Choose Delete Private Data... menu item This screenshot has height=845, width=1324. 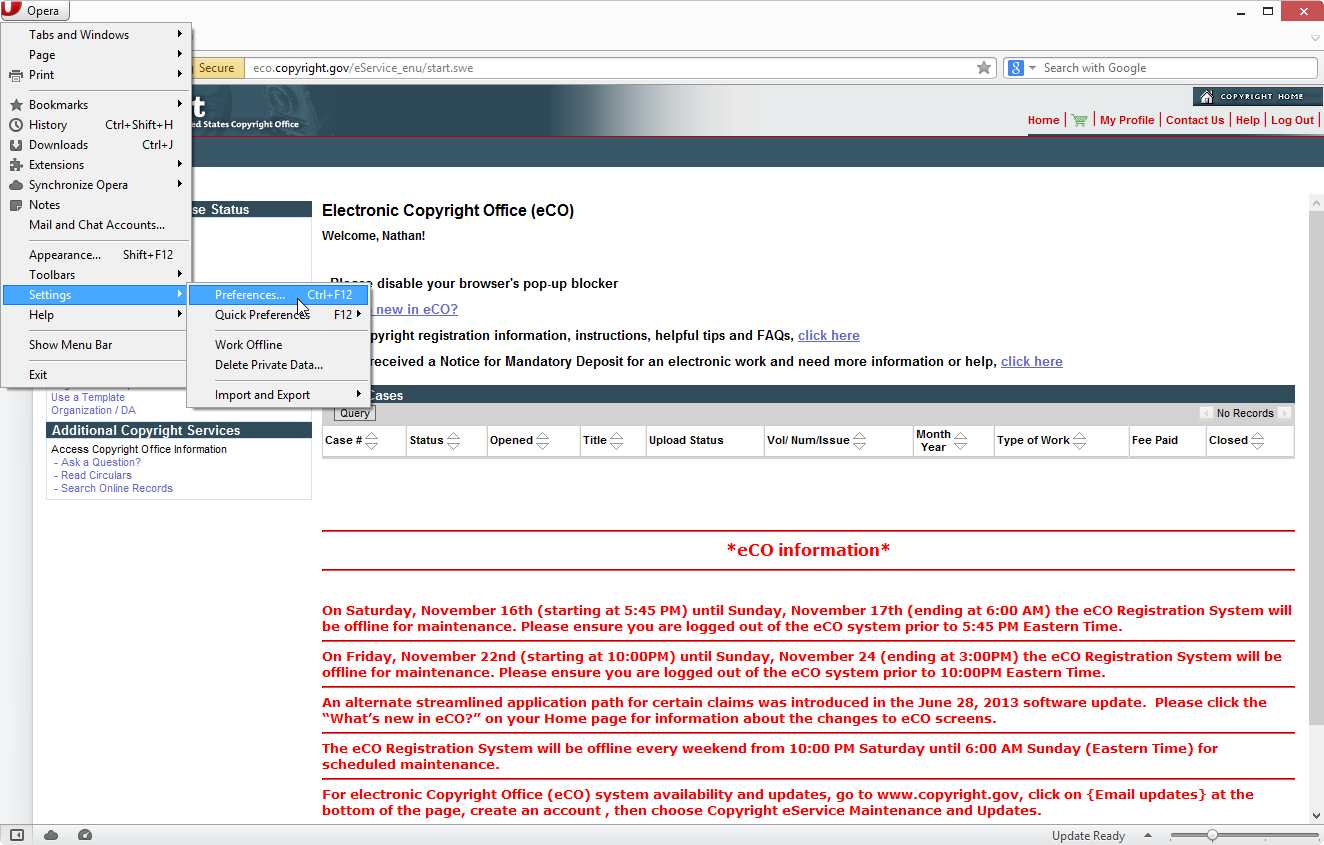(x=279, y=365)
